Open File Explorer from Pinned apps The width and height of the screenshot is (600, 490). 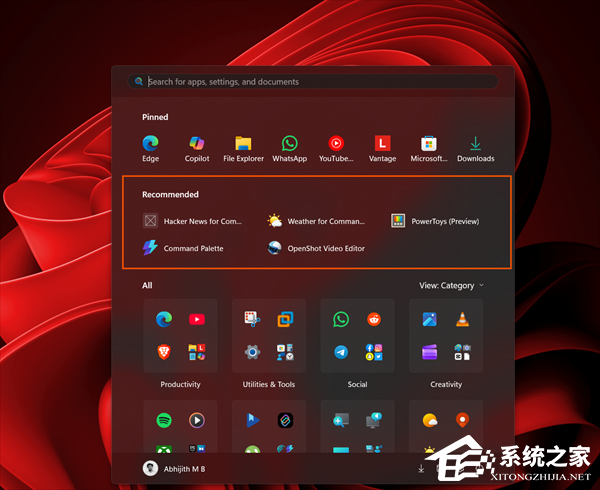[243, 148]
